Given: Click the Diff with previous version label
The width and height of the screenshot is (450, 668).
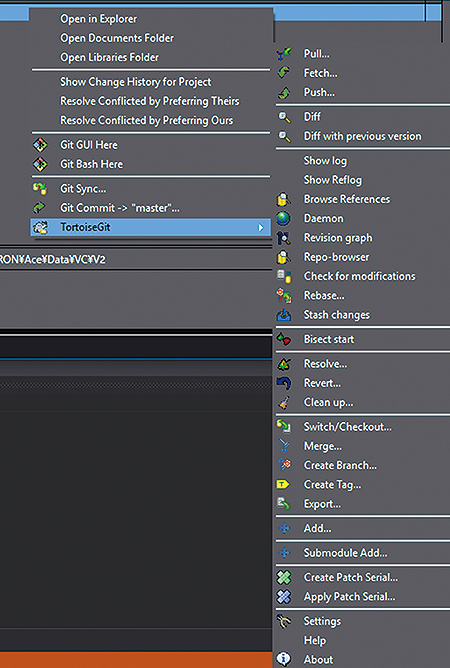Looking at the screenshot, I should (362, 136).
